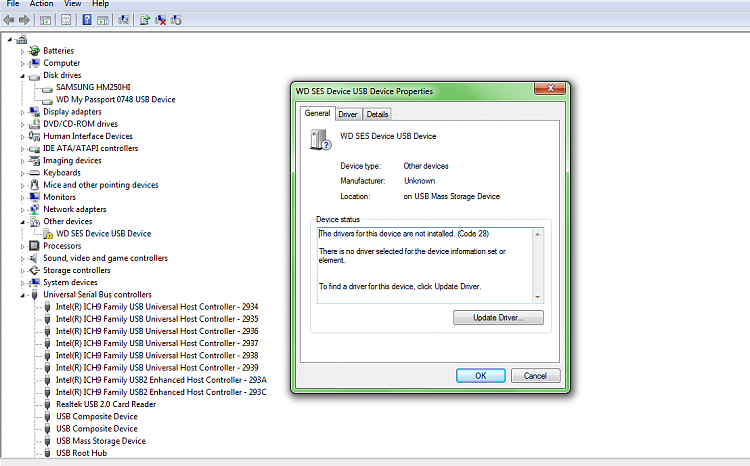Click the Display adapters category icon
The width and height of the screenshot is (750, 466).
click(x=34, y=112)
